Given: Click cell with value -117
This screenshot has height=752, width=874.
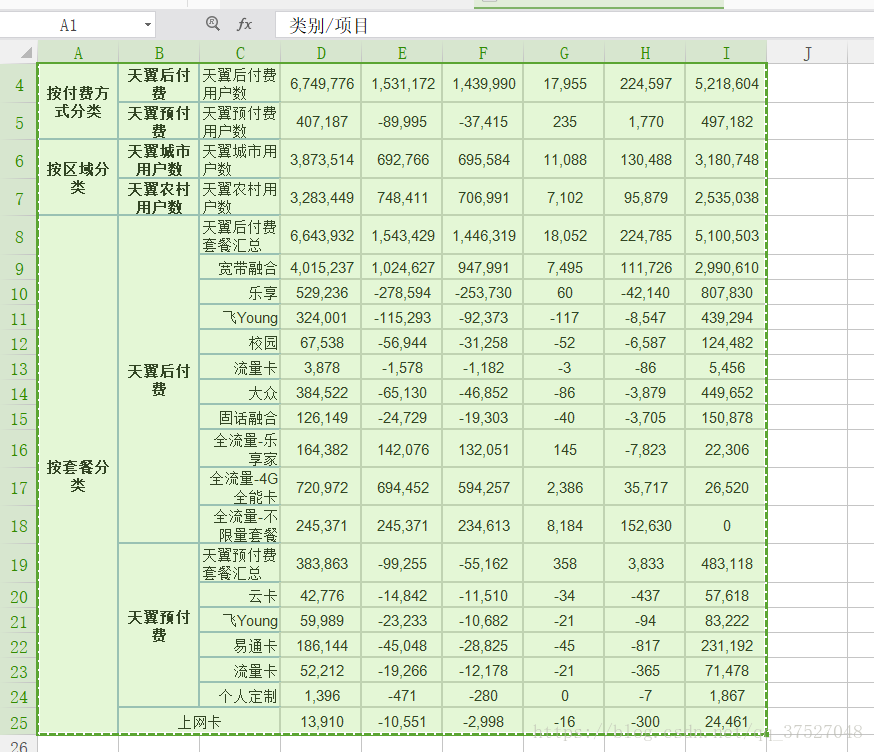Looking at the screenshot, I should (x=564, y=318).
